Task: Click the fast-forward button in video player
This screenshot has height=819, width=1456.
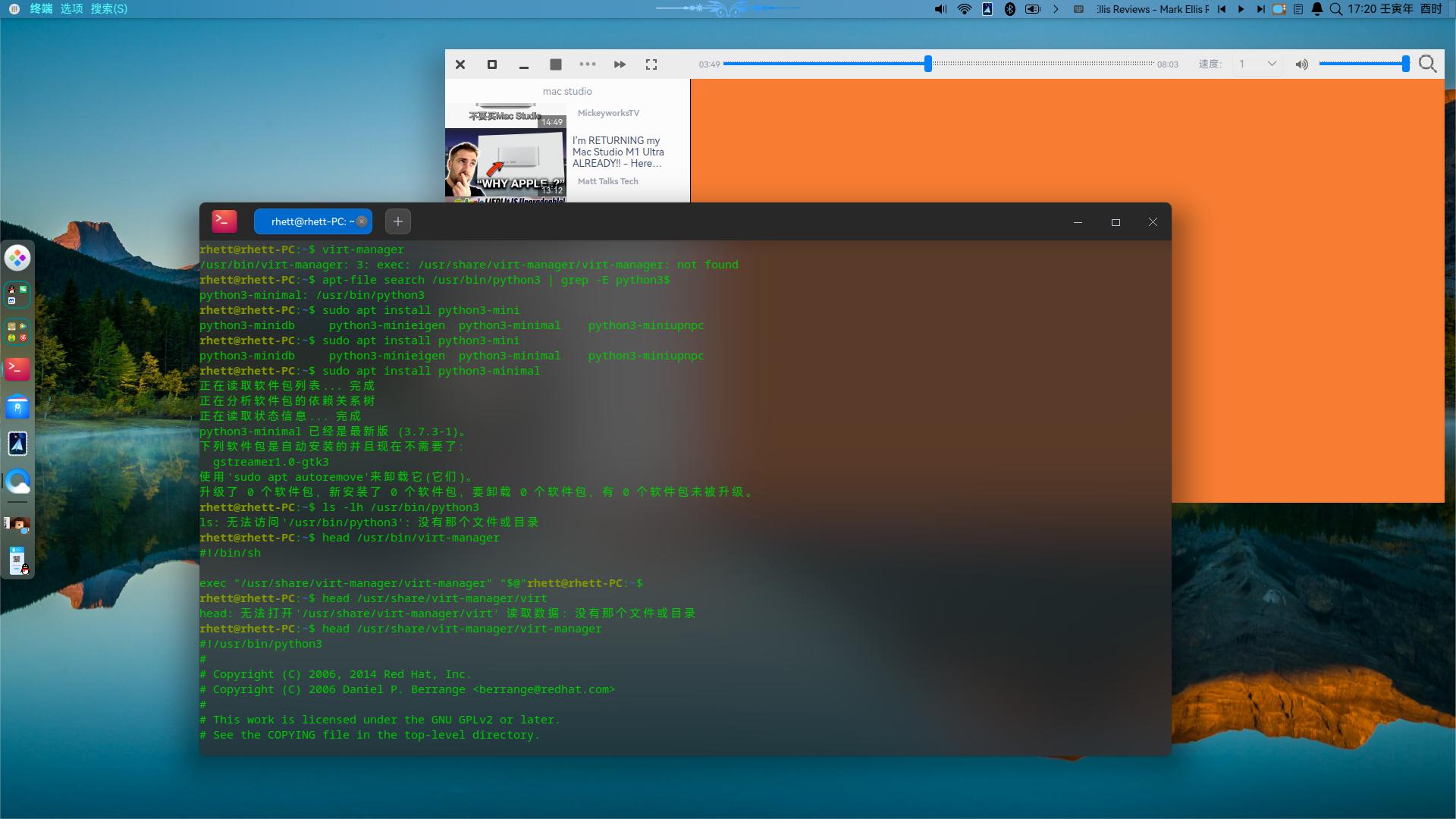Action: pos(620,64)
